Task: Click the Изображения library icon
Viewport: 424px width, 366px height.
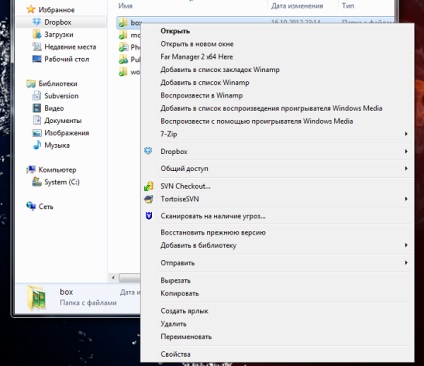Action: [36, 133]
